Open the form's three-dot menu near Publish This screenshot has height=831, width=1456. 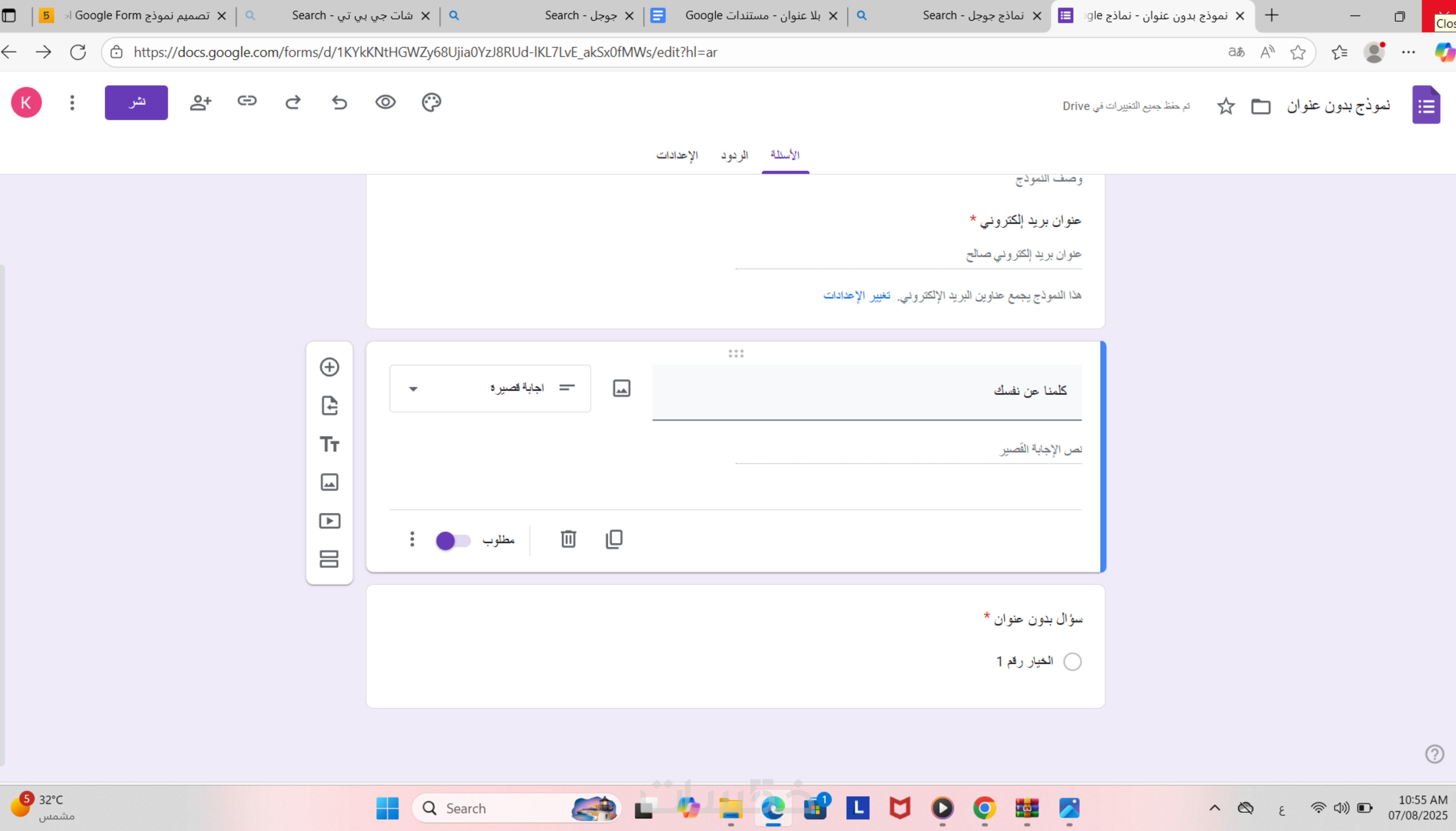click(72, 103)
